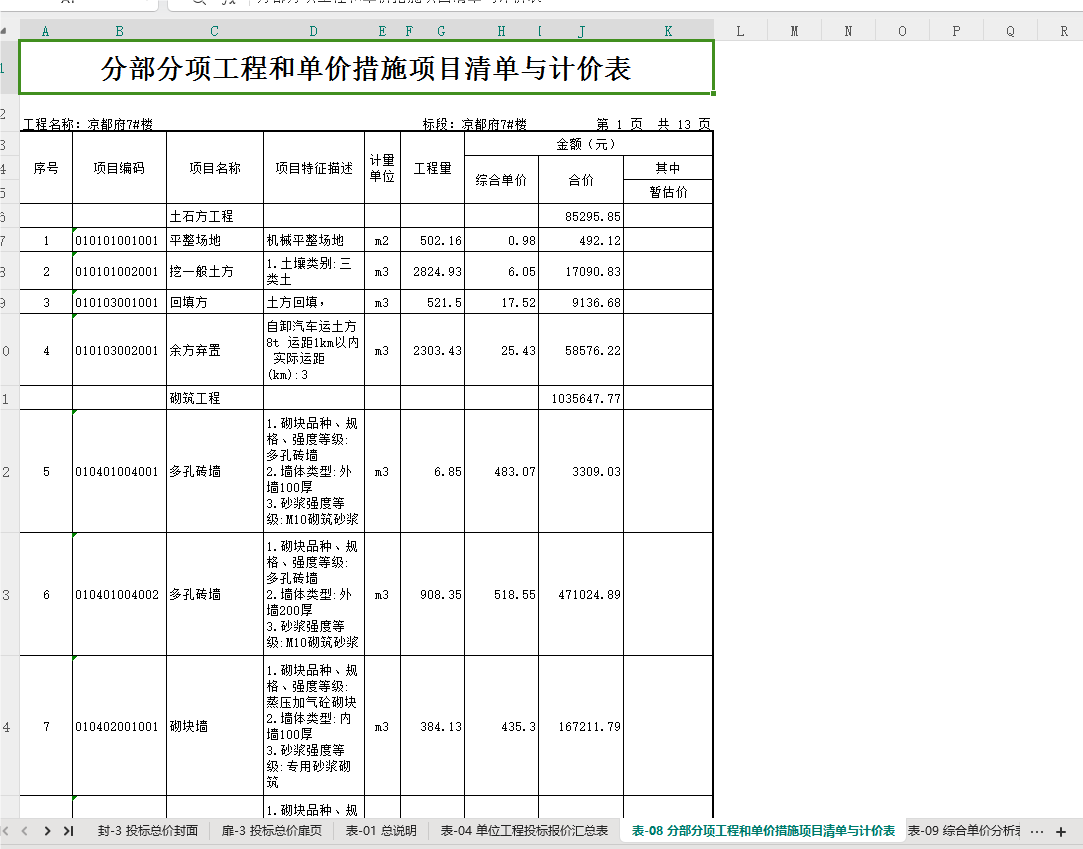Open the 表-01 总说明 sheet tab
1083x849 pixels.
[381, 831]
